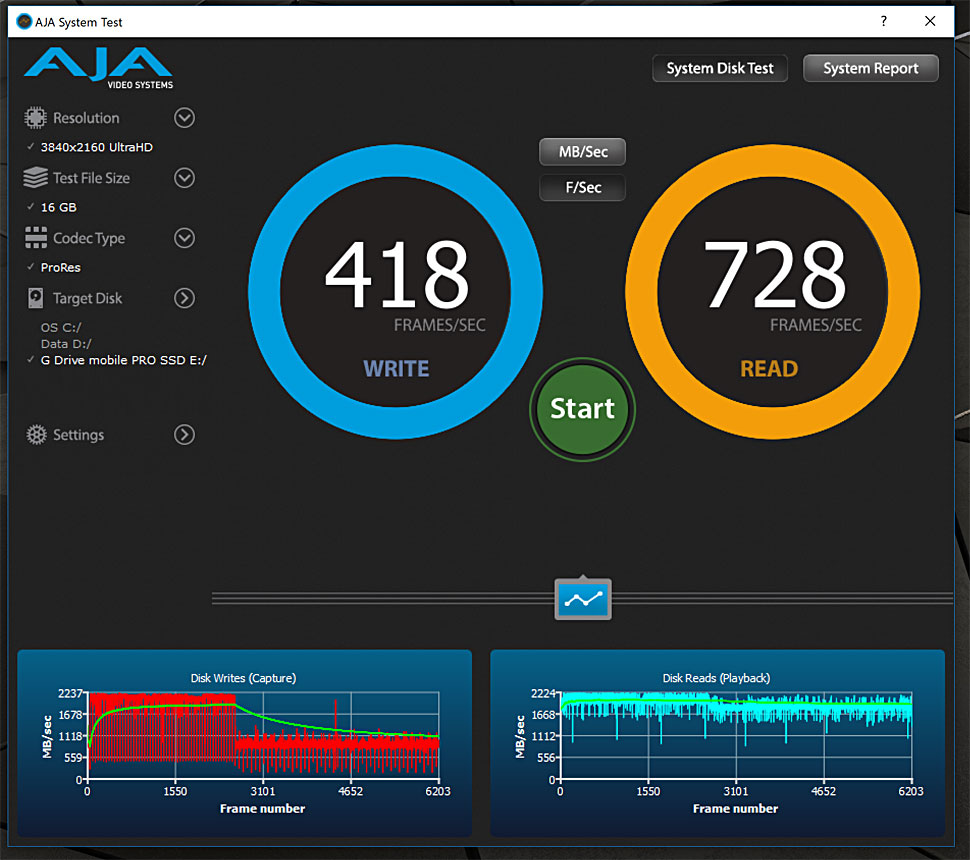Switch units to F/Sec
This screenshot has width=970, height=860.
coord(583,187)
